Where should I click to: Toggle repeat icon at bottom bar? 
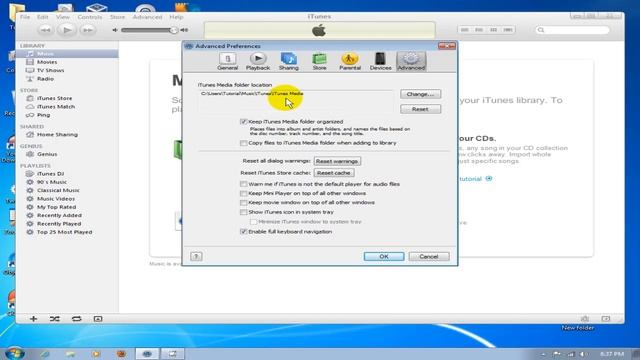point(76,319)
